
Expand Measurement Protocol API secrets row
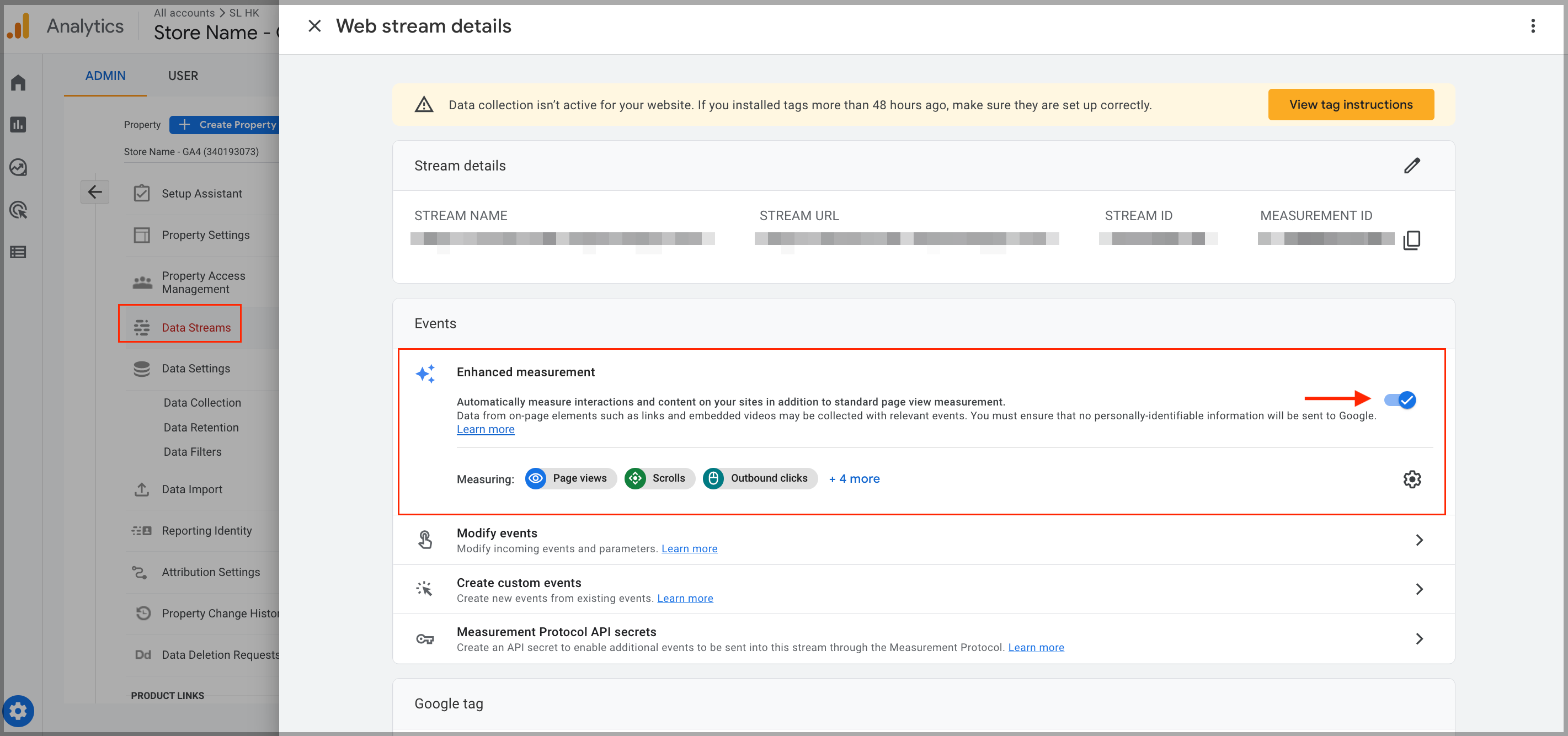click(1421, 638)
